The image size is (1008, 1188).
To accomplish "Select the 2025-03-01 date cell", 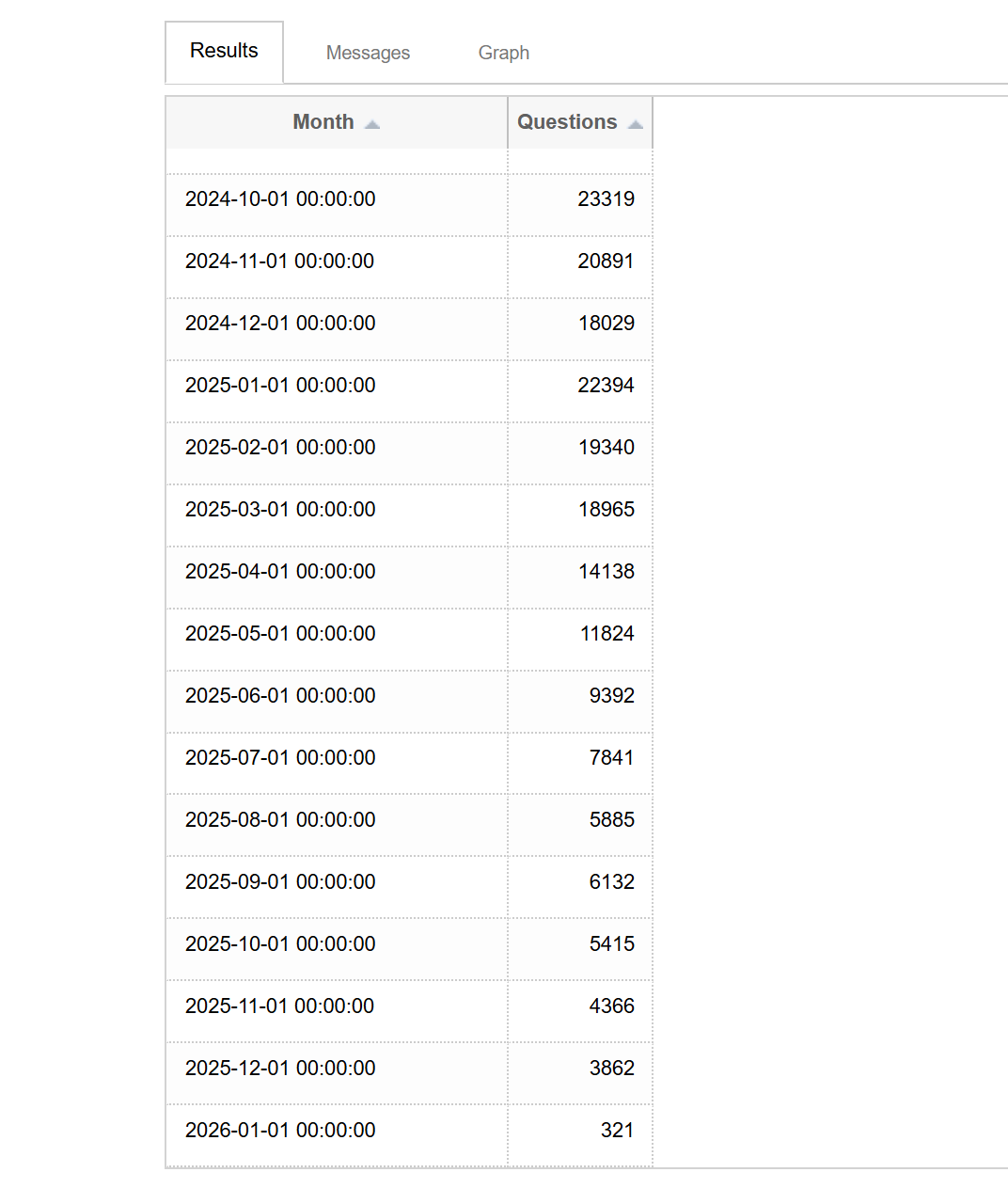I will click(x=280, y=510).
